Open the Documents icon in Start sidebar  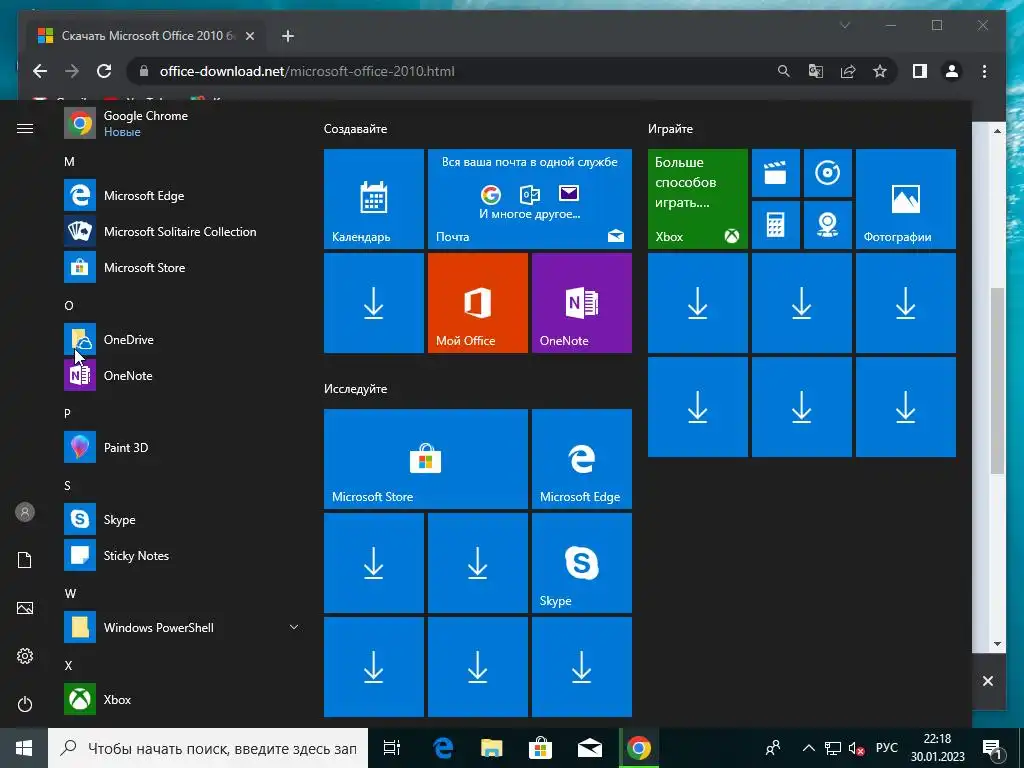tap(25, 560)
